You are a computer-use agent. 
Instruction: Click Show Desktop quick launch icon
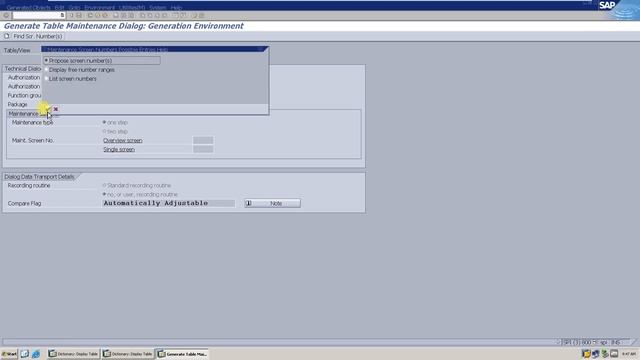[24, 354]
